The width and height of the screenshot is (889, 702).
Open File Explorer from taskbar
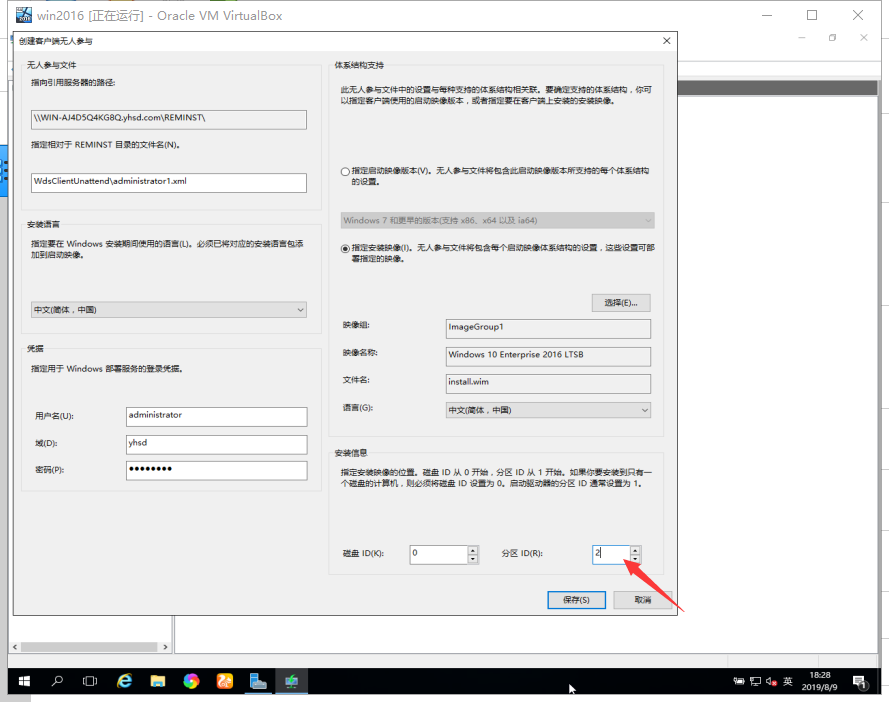pos(158,680)
